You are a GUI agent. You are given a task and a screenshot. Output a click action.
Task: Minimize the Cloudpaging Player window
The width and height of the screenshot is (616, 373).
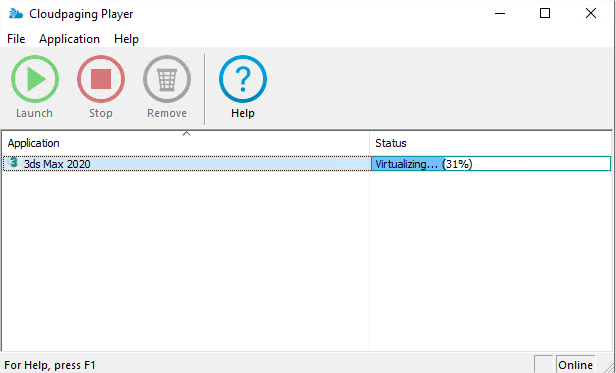click(500, 14)
